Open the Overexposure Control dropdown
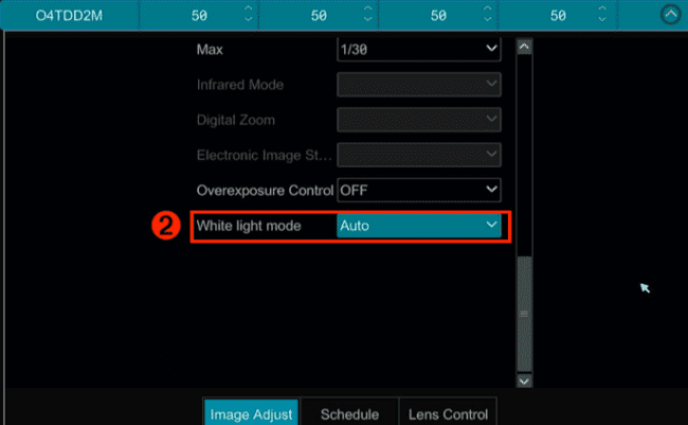The height and width of the screenshot is (425, 688). coord(419,190)
